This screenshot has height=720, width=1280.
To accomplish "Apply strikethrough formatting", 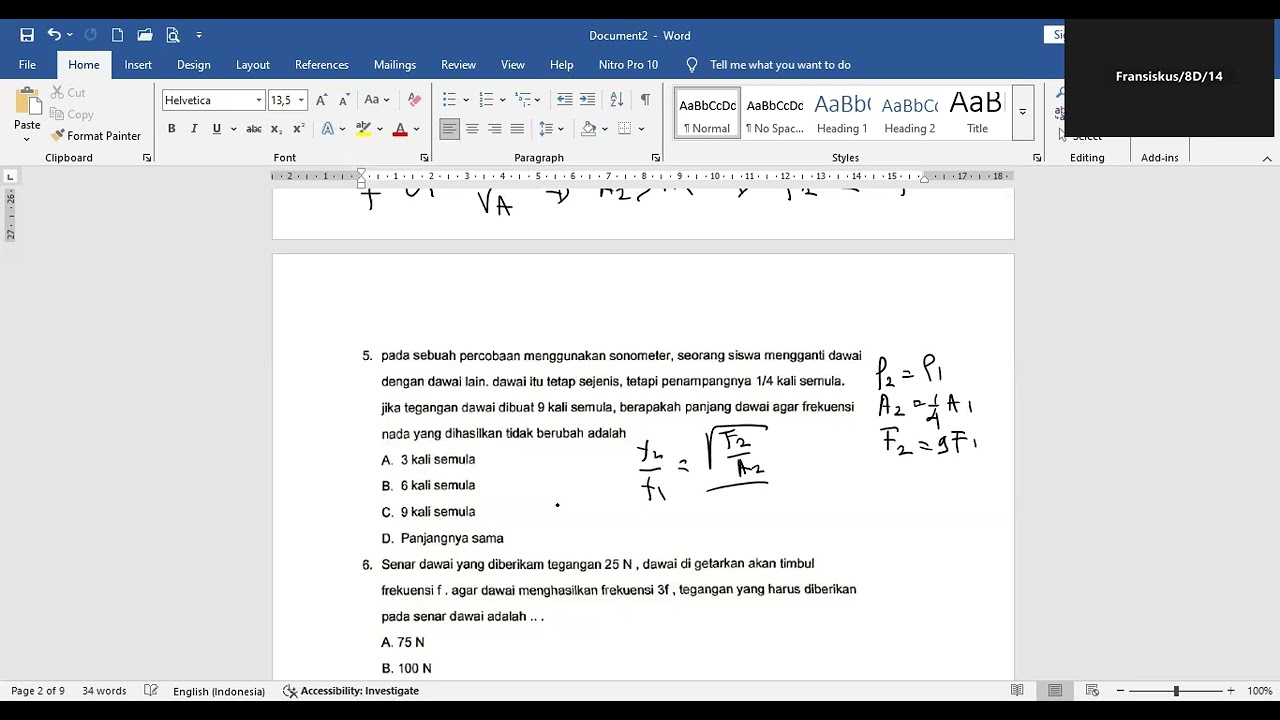I will click(254, 129).
